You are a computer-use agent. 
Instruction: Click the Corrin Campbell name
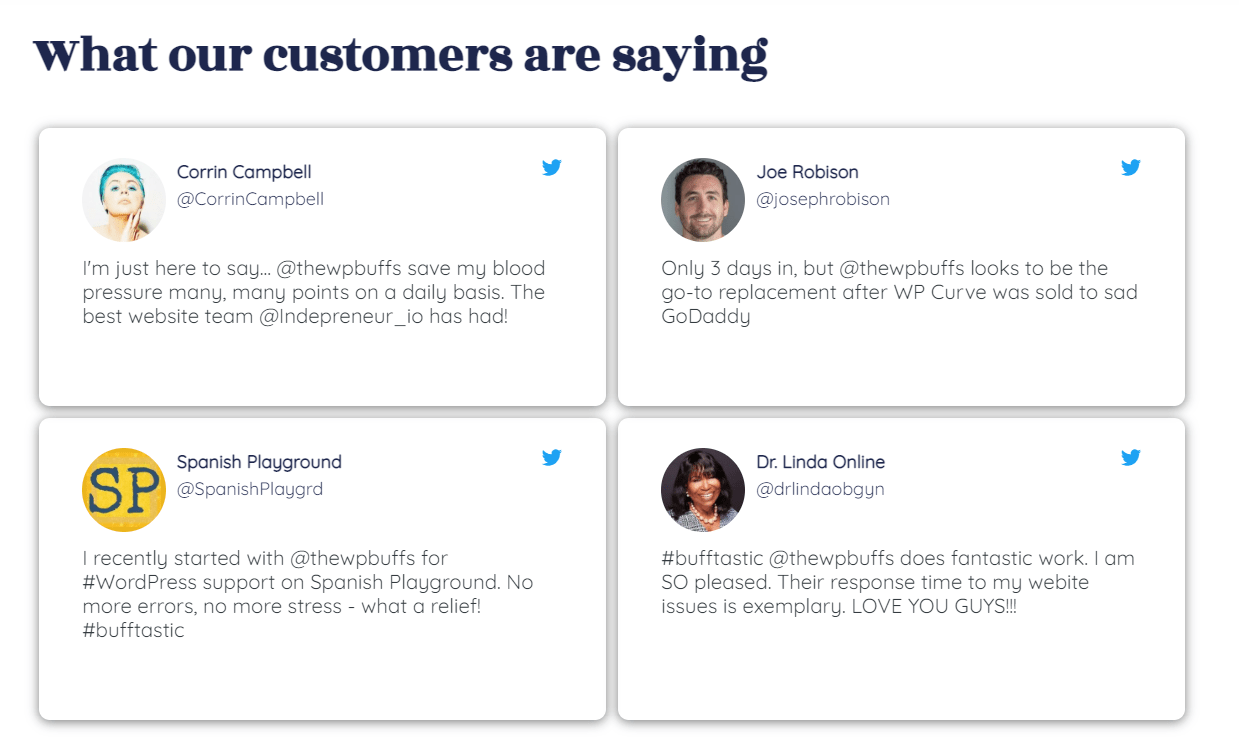pyautogui.click(x=244, y=172)
